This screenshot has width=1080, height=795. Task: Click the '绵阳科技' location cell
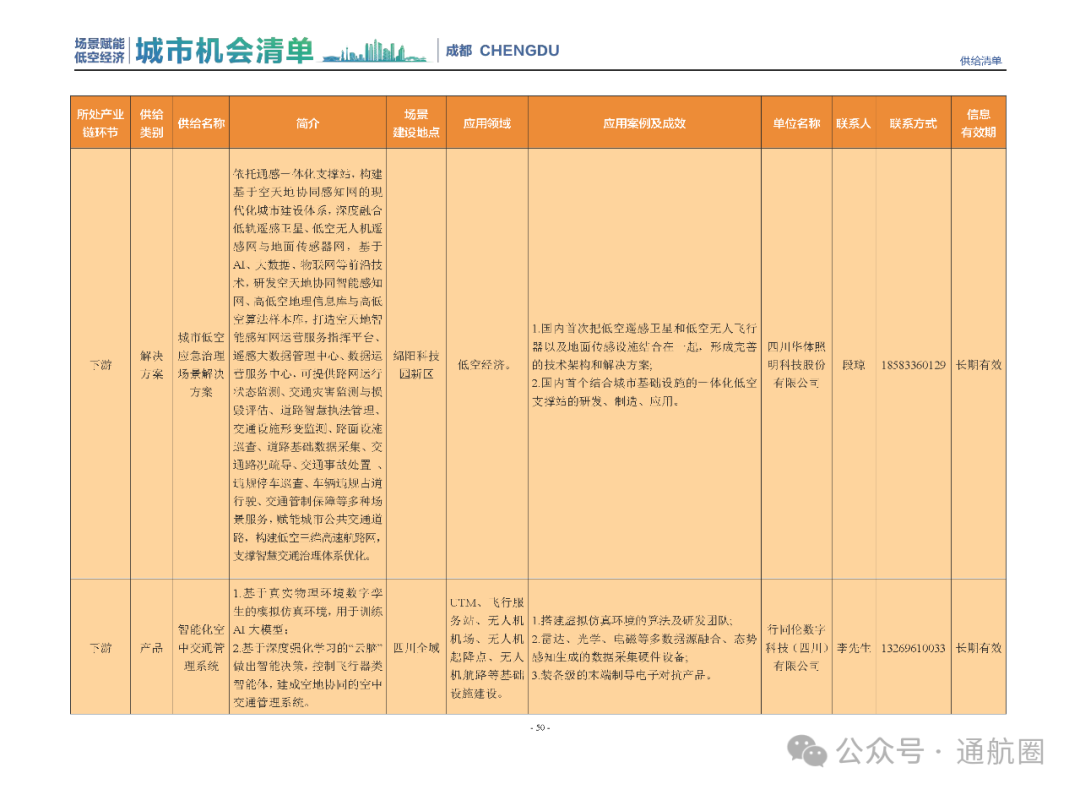416,364
